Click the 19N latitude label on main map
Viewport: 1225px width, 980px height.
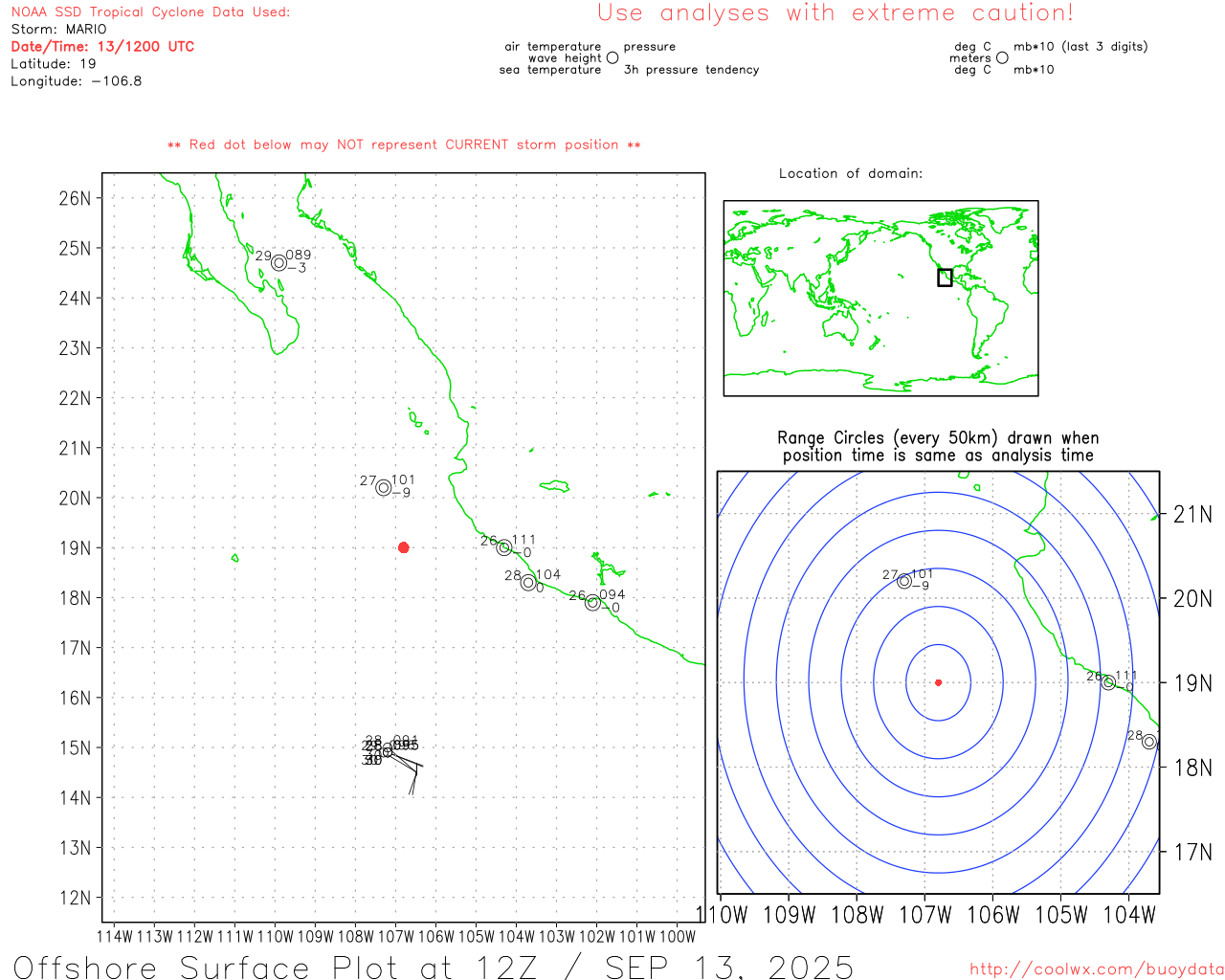75,548
